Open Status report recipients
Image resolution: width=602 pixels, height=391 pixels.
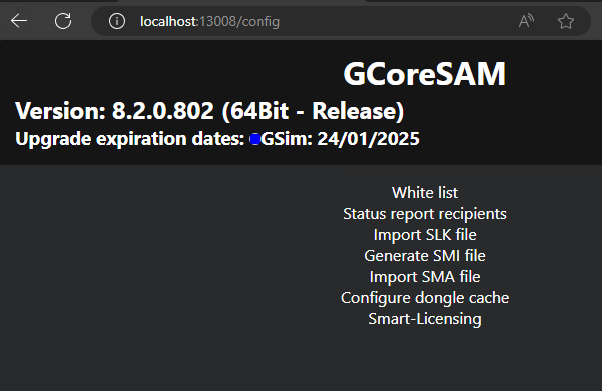425,214
